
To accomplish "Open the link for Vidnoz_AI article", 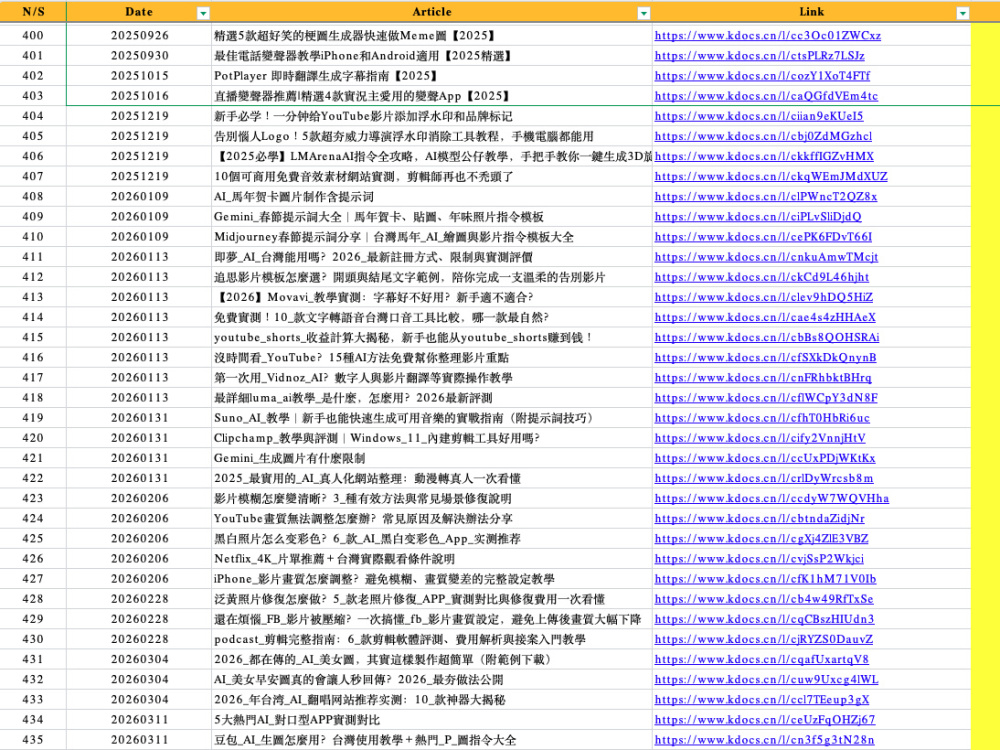I will [x=763, y=378].
